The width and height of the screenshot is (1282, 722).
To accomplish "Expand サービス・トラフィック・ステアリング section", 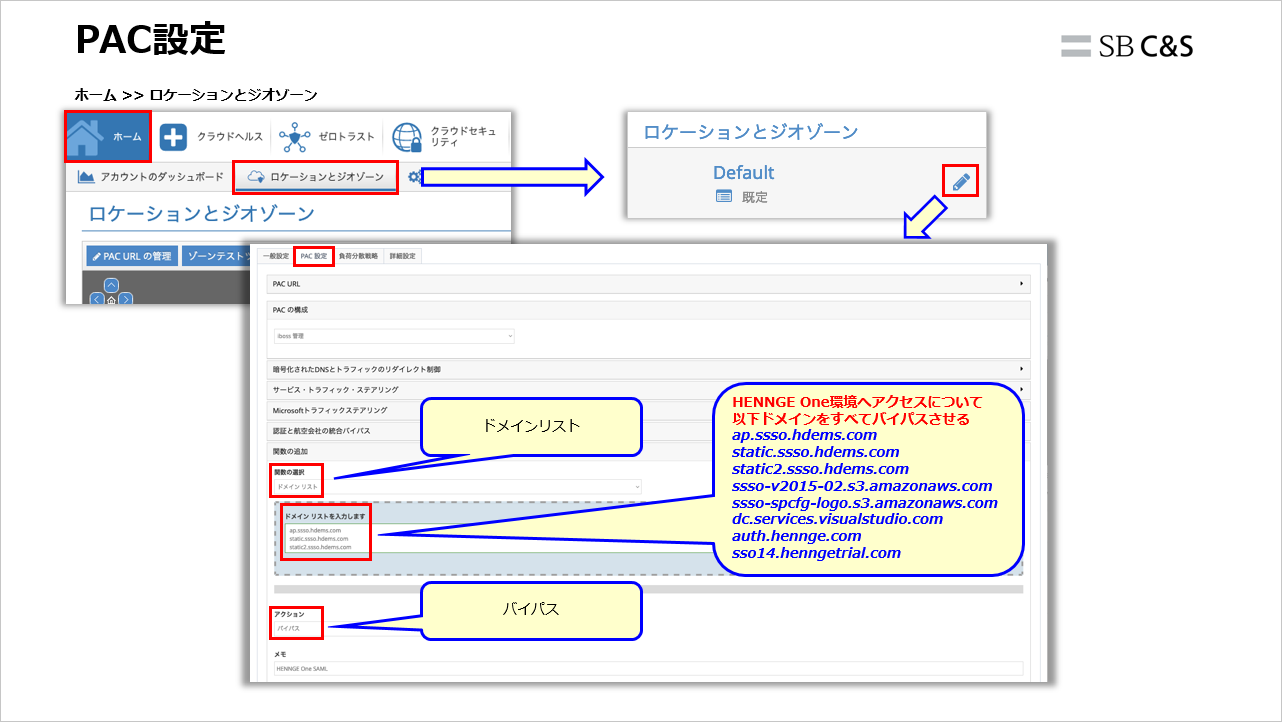I will pos(648,389).
